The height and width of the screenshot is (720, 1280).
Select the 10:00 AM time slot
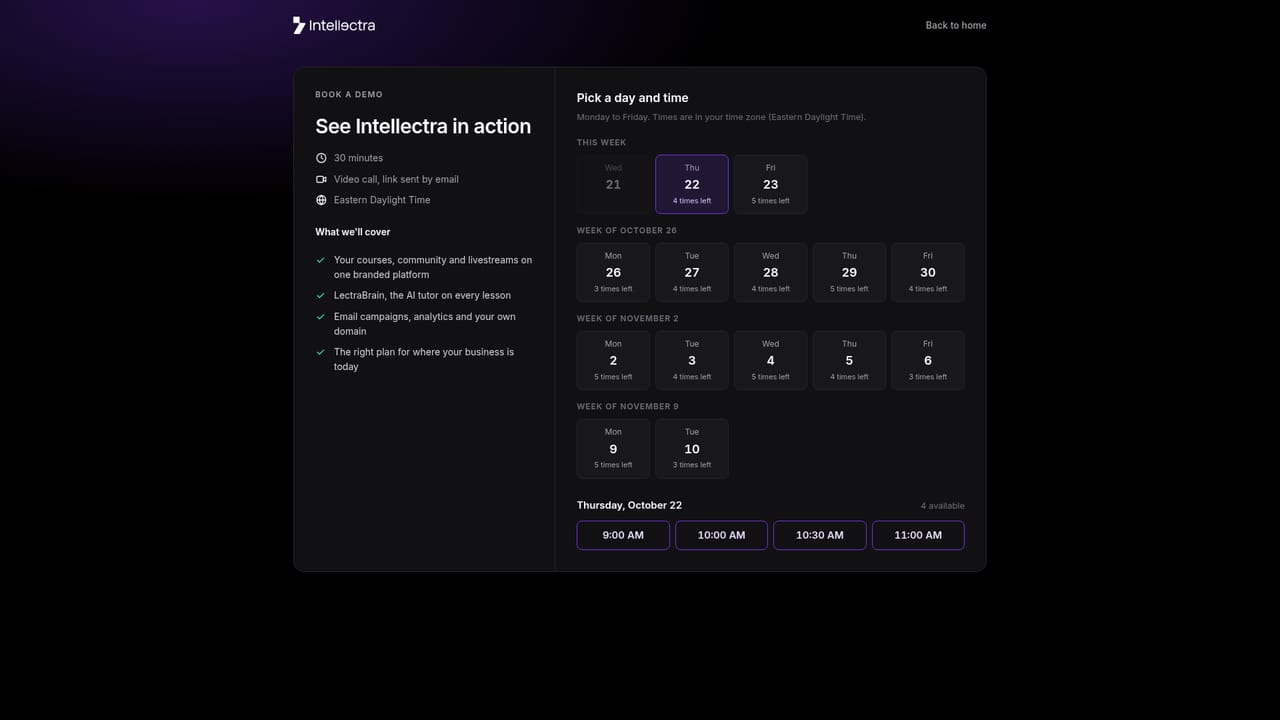point(721,535)
